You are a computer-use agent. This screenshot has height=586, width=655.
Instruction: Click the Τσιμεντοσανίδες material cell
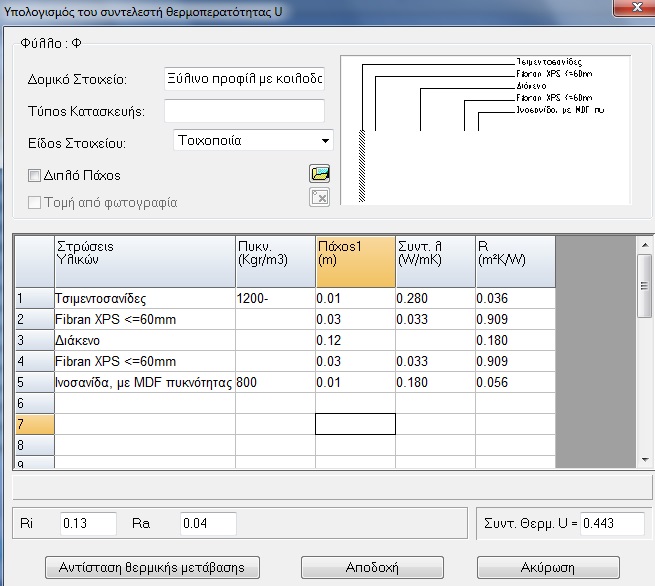click(x=144, y=298)
